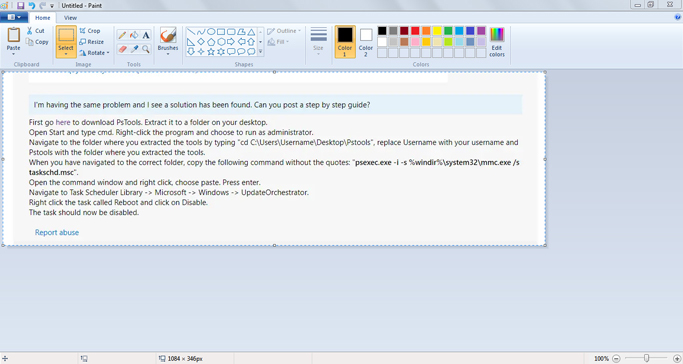
Task: Click the 'Report abuse' text in canvas
Action: point(57,233)
